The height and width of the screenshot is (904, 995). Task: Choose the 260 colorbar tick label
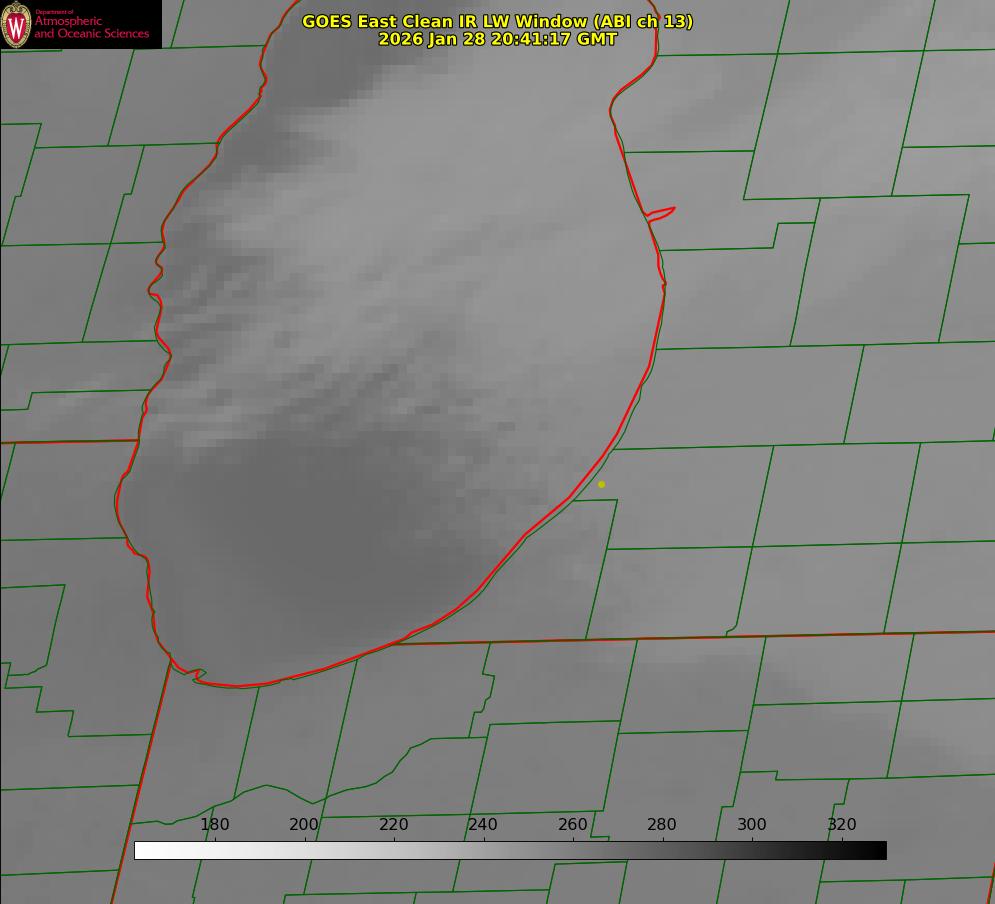click(x=573, y=825)
